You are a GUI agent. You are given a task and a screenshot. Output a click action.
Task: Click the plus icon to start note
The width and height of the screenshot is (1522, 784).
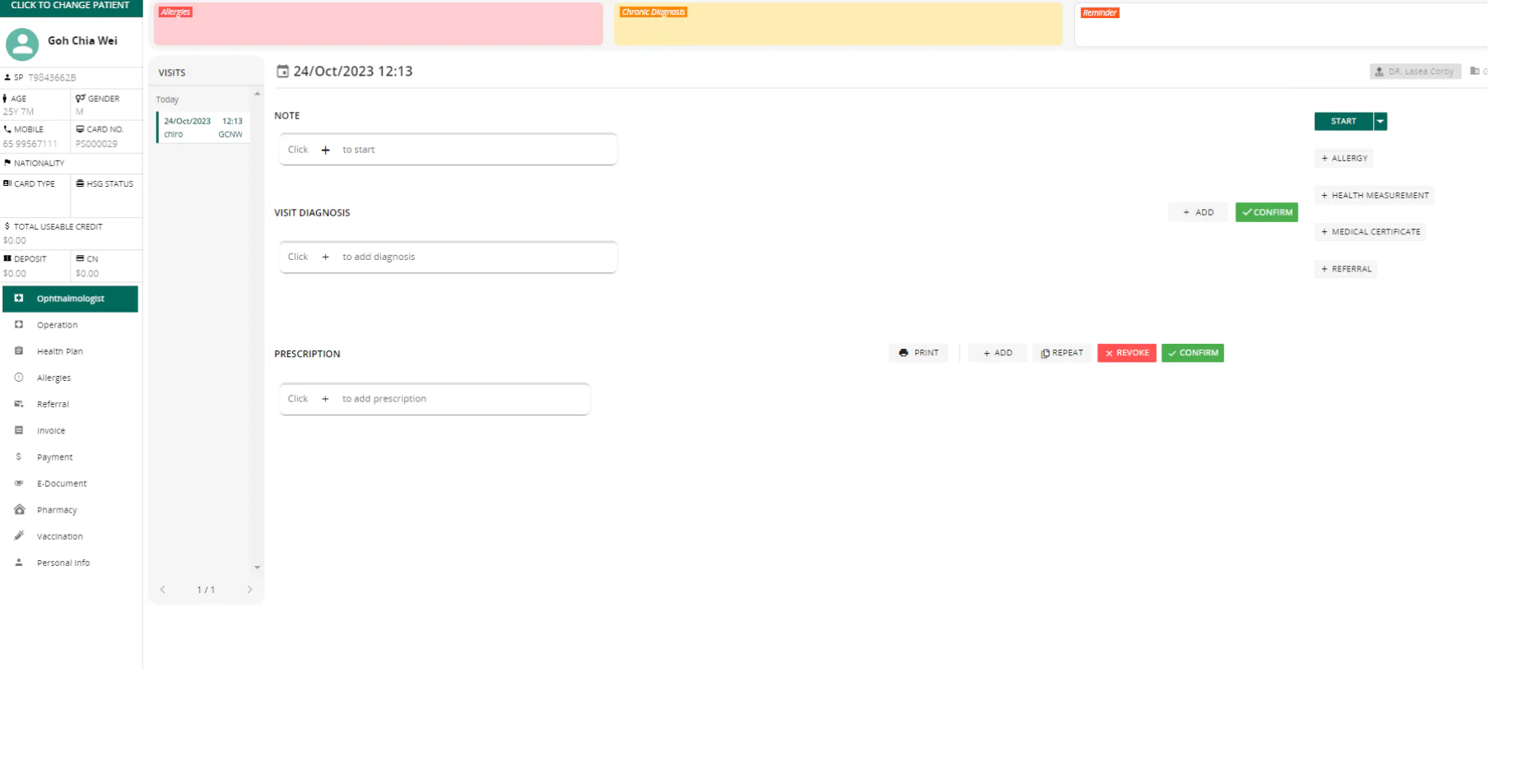[325, 150]
